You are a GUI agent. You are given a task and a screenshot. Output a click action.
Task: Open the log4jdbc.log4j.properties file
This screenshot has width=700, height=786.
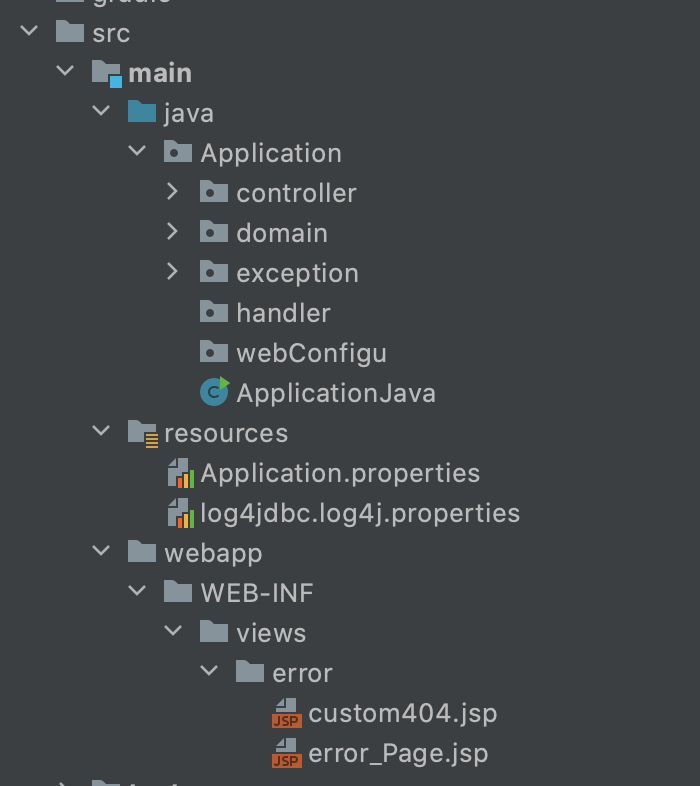pos(360,514)
